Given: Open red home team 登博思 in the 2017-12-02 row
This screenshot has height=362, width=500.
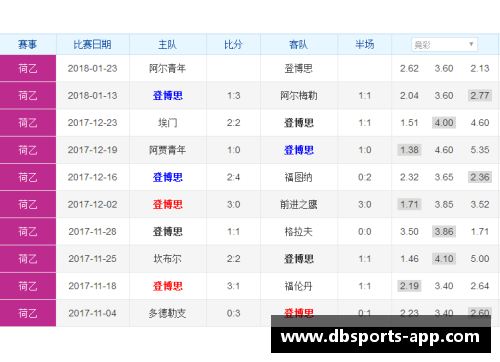Looking at the screenshot, I should (168, 204).
